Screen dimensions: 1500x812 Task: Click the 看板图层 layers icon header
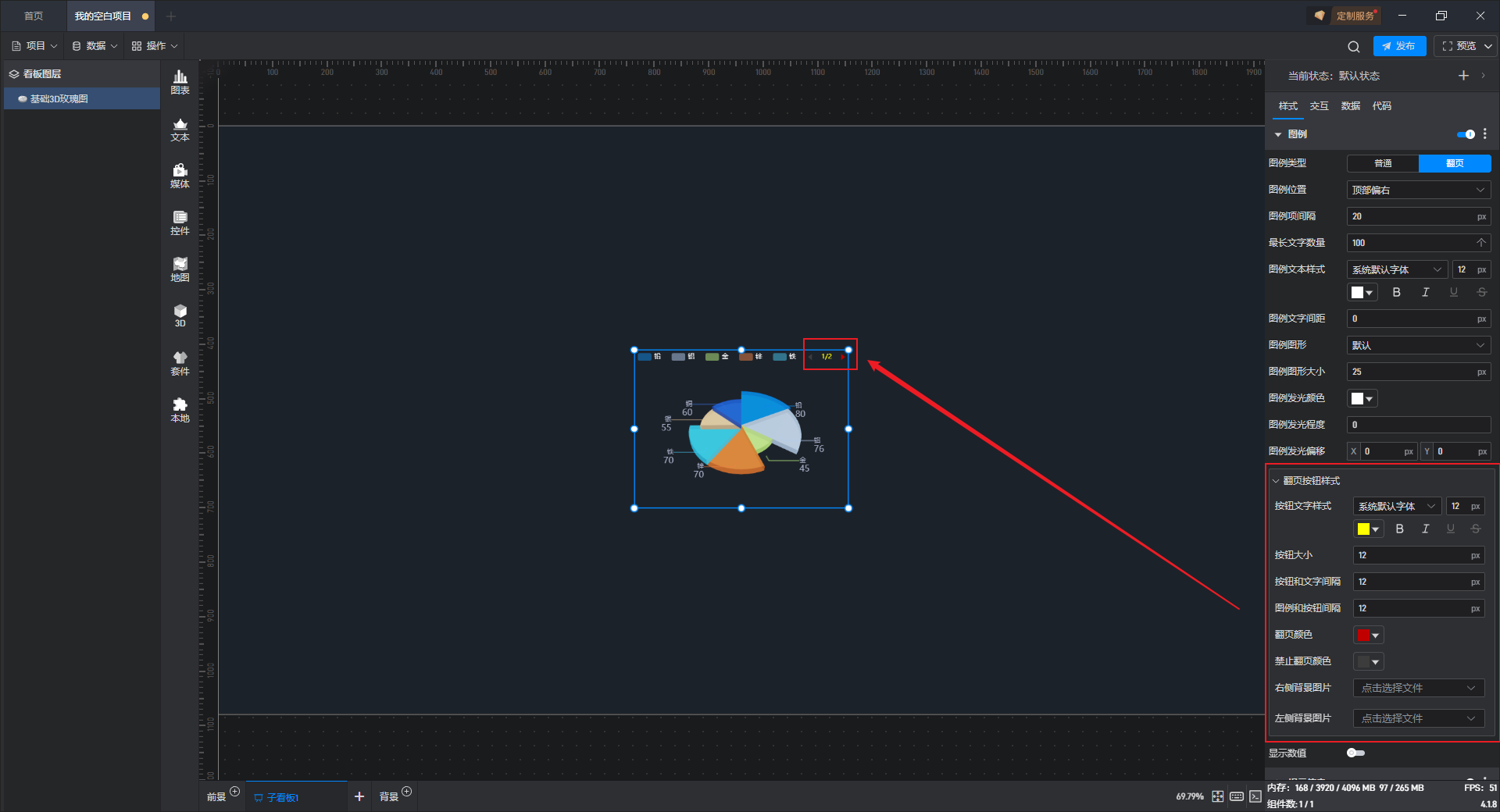click(x=14, y=74)
